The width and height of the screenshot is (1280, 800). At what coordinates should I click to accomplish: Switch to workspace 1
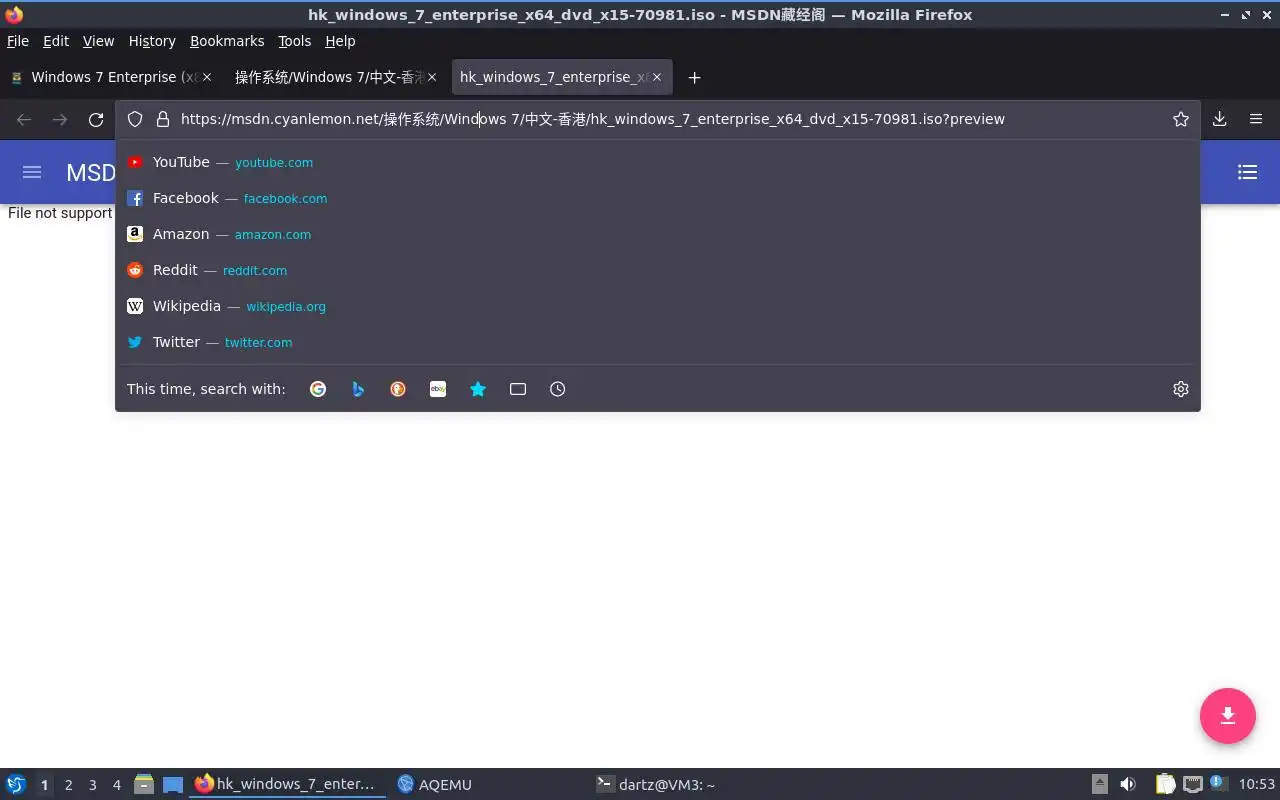pyautogui.click(x=44, y=785)
